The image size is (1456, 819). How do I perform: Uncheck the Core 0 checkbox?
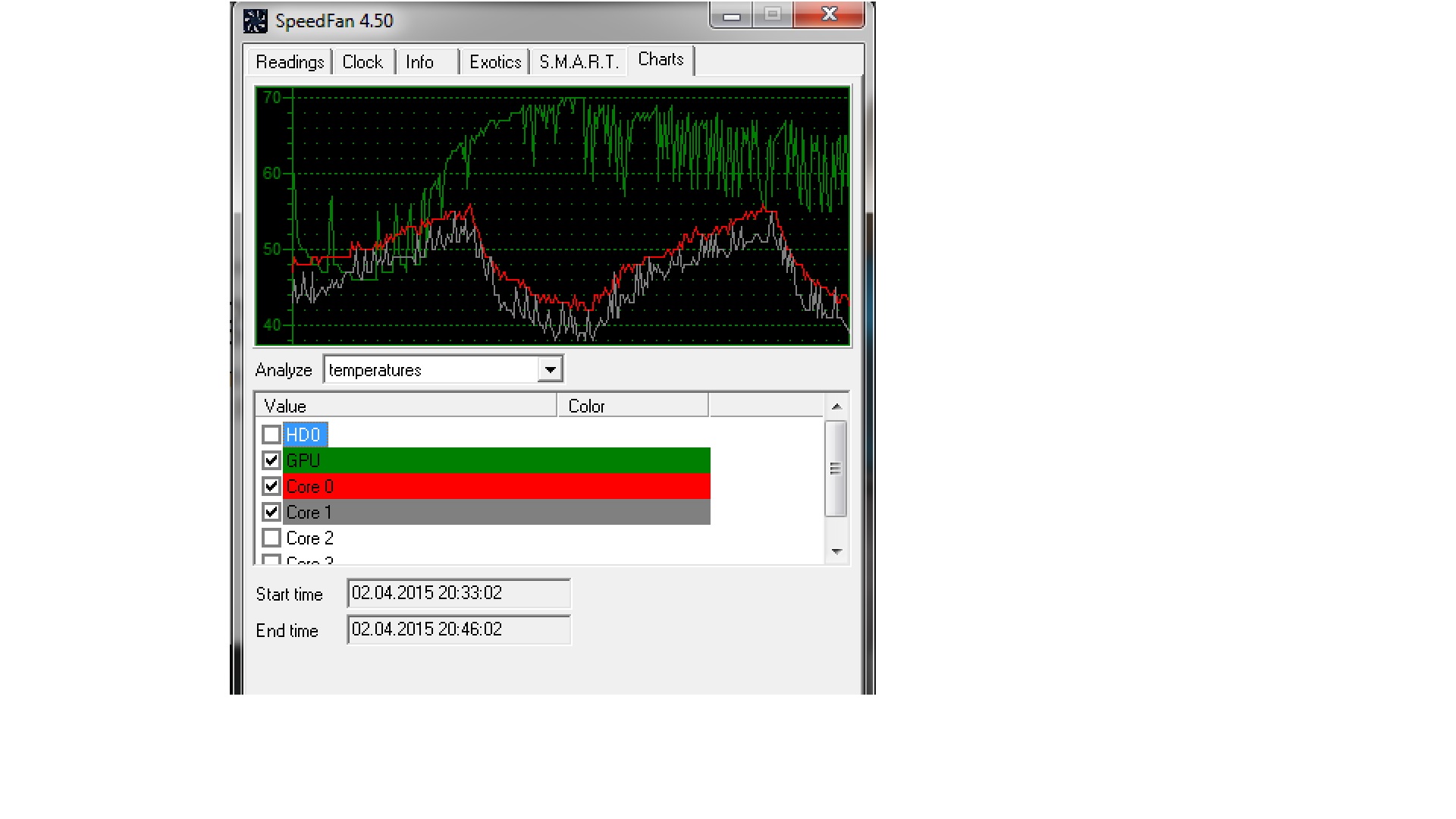[x=271, y=486]
